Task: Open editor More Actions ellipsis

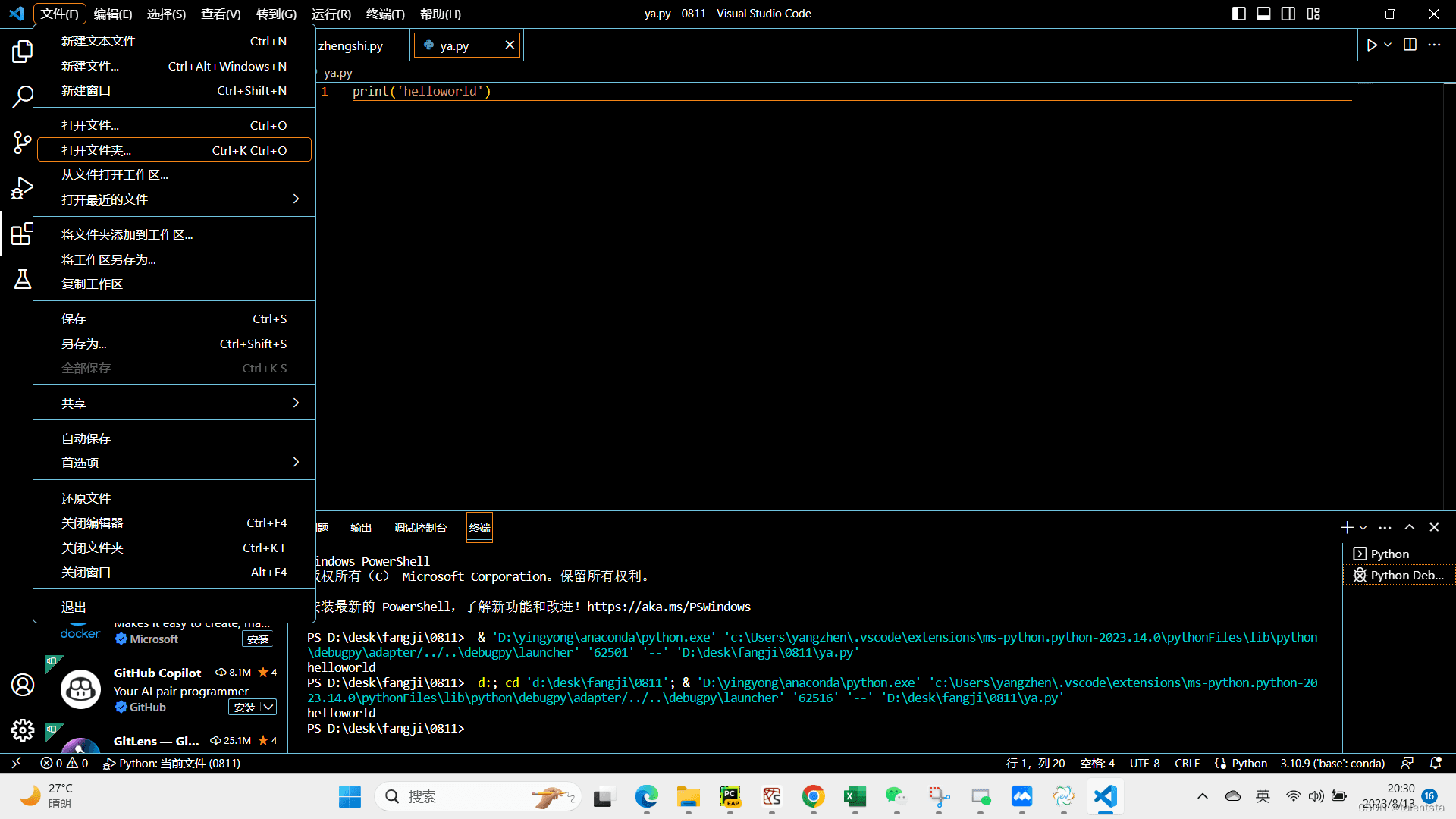Action: coord(1434,45)
